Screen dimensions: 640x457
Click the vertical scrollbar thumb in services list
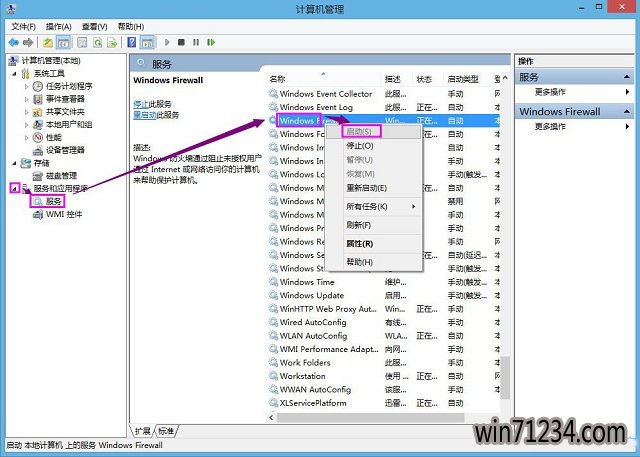[x=505, y=377]
